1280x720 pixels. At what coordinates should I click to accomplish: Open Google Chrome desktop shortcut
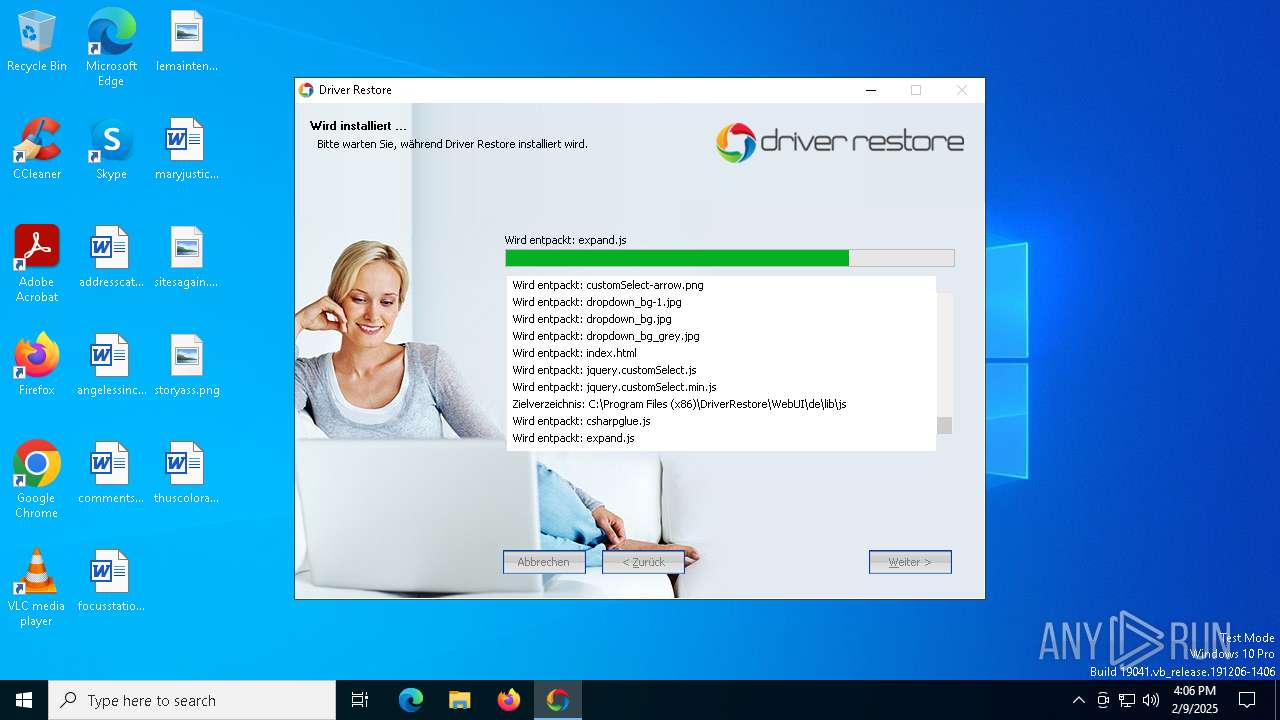[x=37, y=480]
